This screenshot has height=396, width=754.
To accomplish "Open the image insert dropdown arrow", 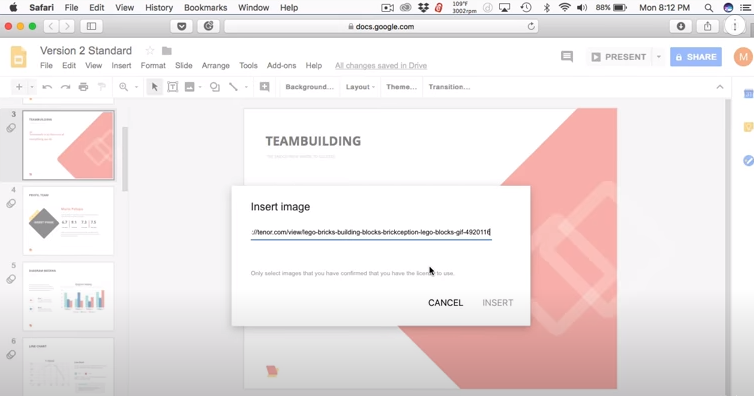I will (x=200, y=87).
